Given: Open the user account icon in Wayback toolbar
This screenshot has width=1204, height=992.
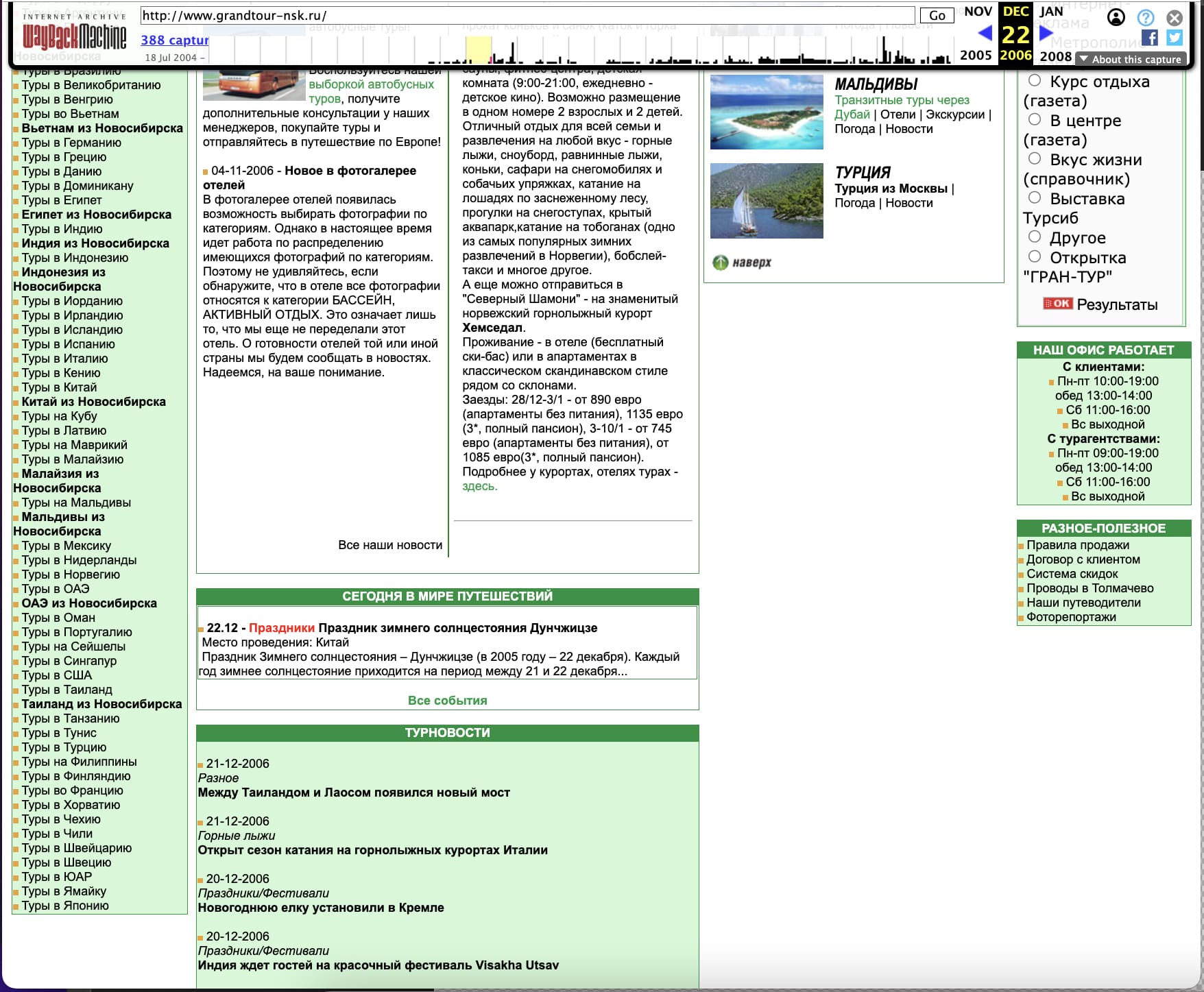Looking at the screenshot, I should 1116,17.
